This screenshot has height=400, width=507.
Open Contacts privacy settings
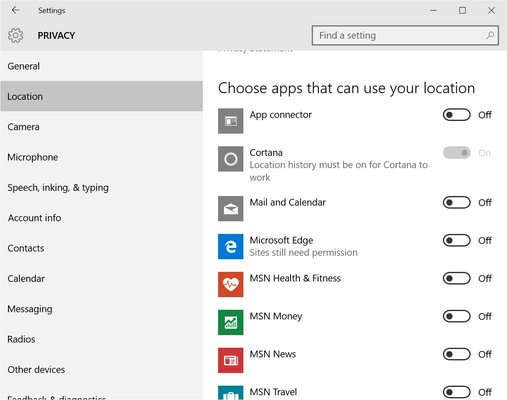click(x=101, y=248)
